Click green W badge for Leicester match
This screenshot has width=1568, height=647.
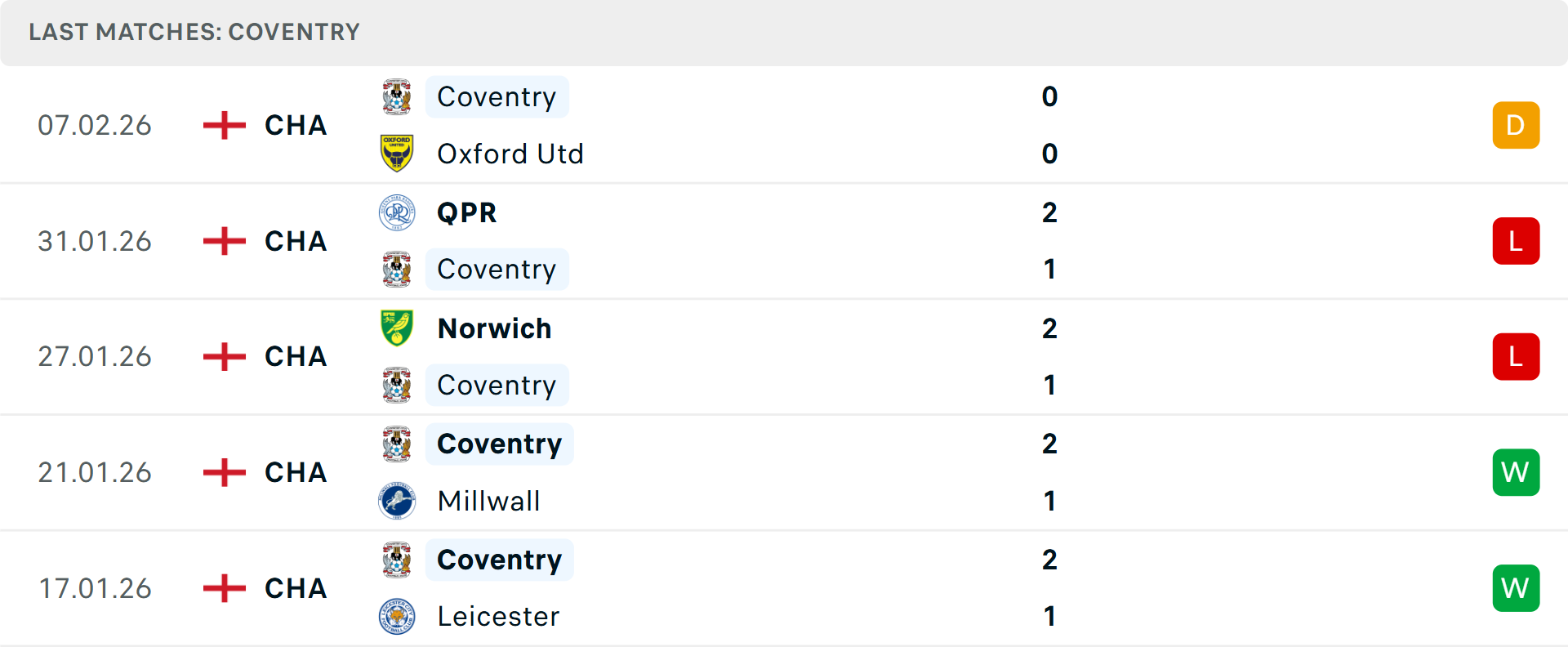pos(1516,588)
